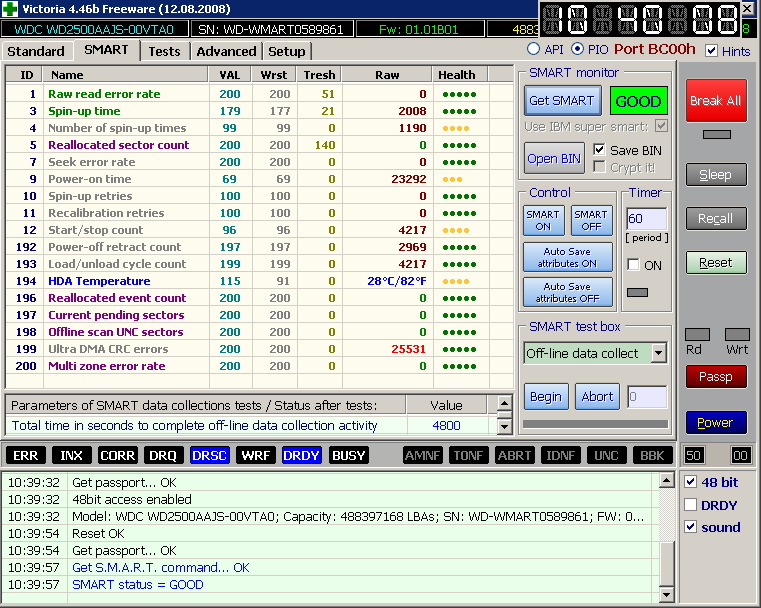Click the green GOOD status indicator

pos(638,101)
